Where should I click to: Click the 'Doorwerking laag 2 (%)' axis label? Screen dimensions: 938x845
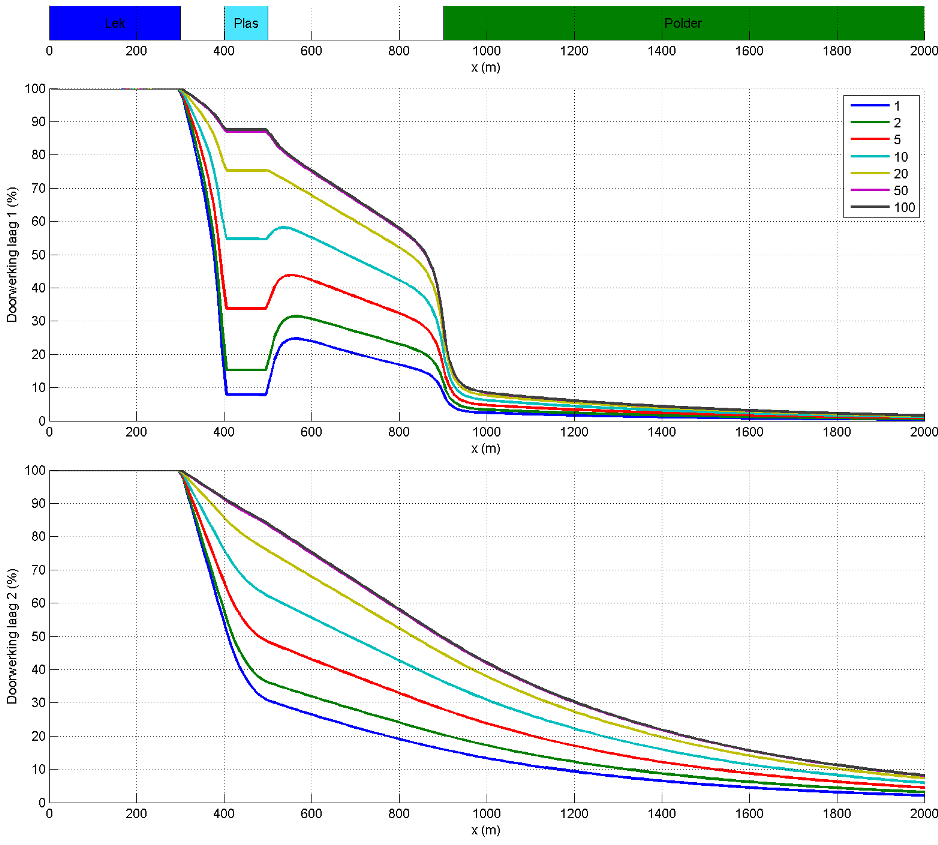coord(13,636)
